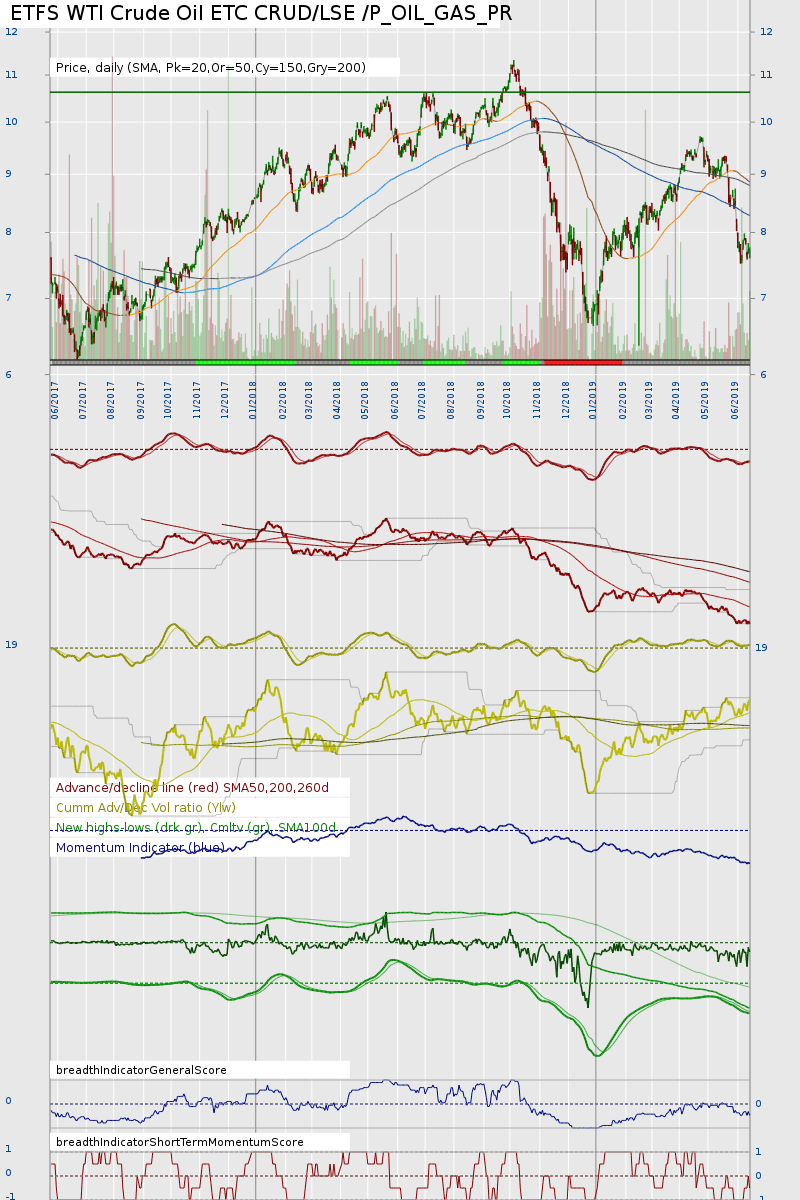Click the Cumm Adv/Dec Vol ratio legend

click(x=146, y=808)
